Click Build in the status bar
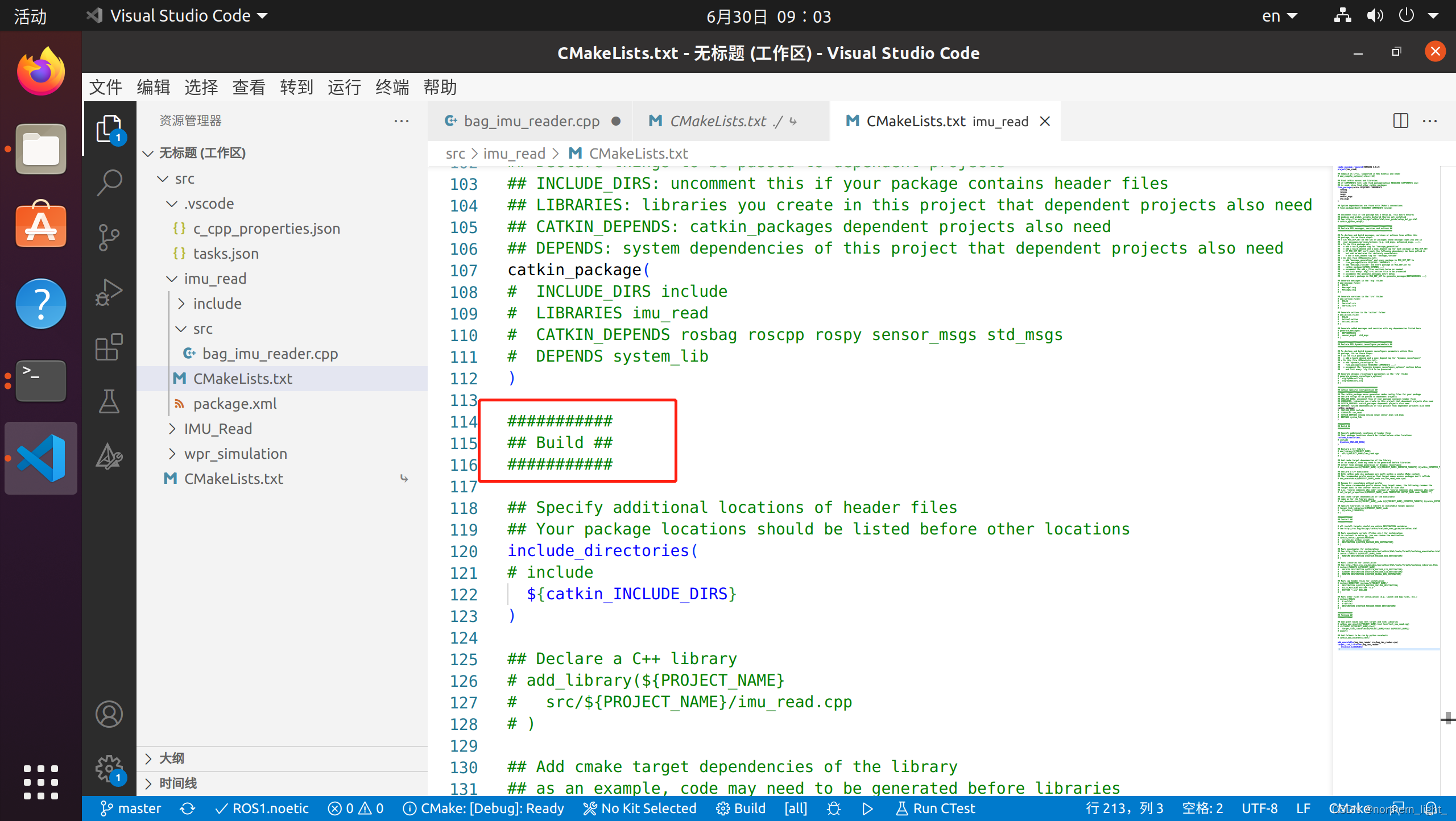The width and height of the screenshot is (1456, 821). (741, 808)
